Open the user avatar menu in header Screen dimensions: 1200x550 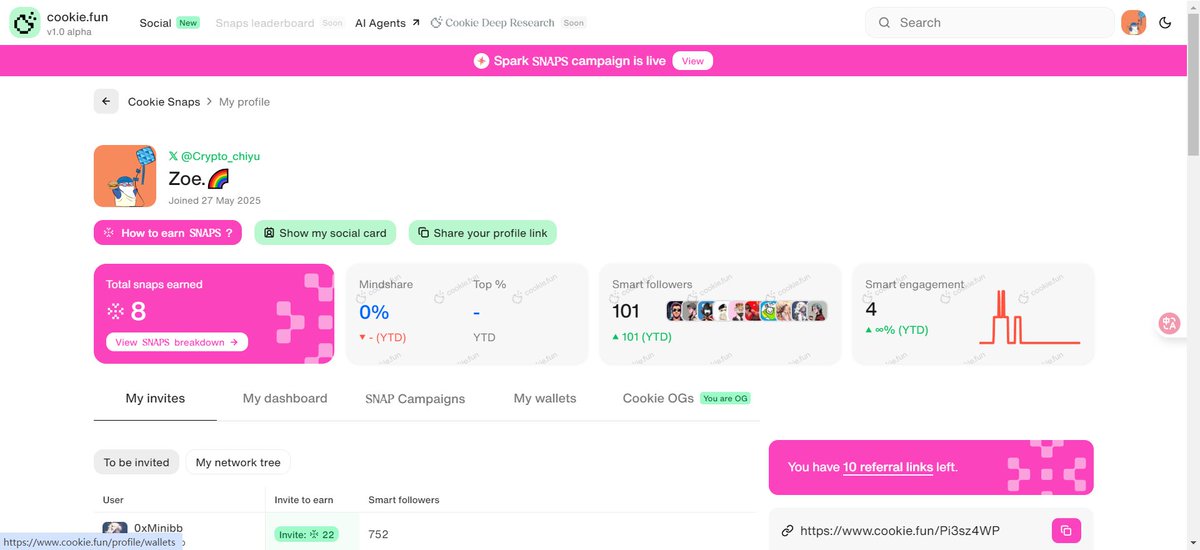[x=1134, y=22]
